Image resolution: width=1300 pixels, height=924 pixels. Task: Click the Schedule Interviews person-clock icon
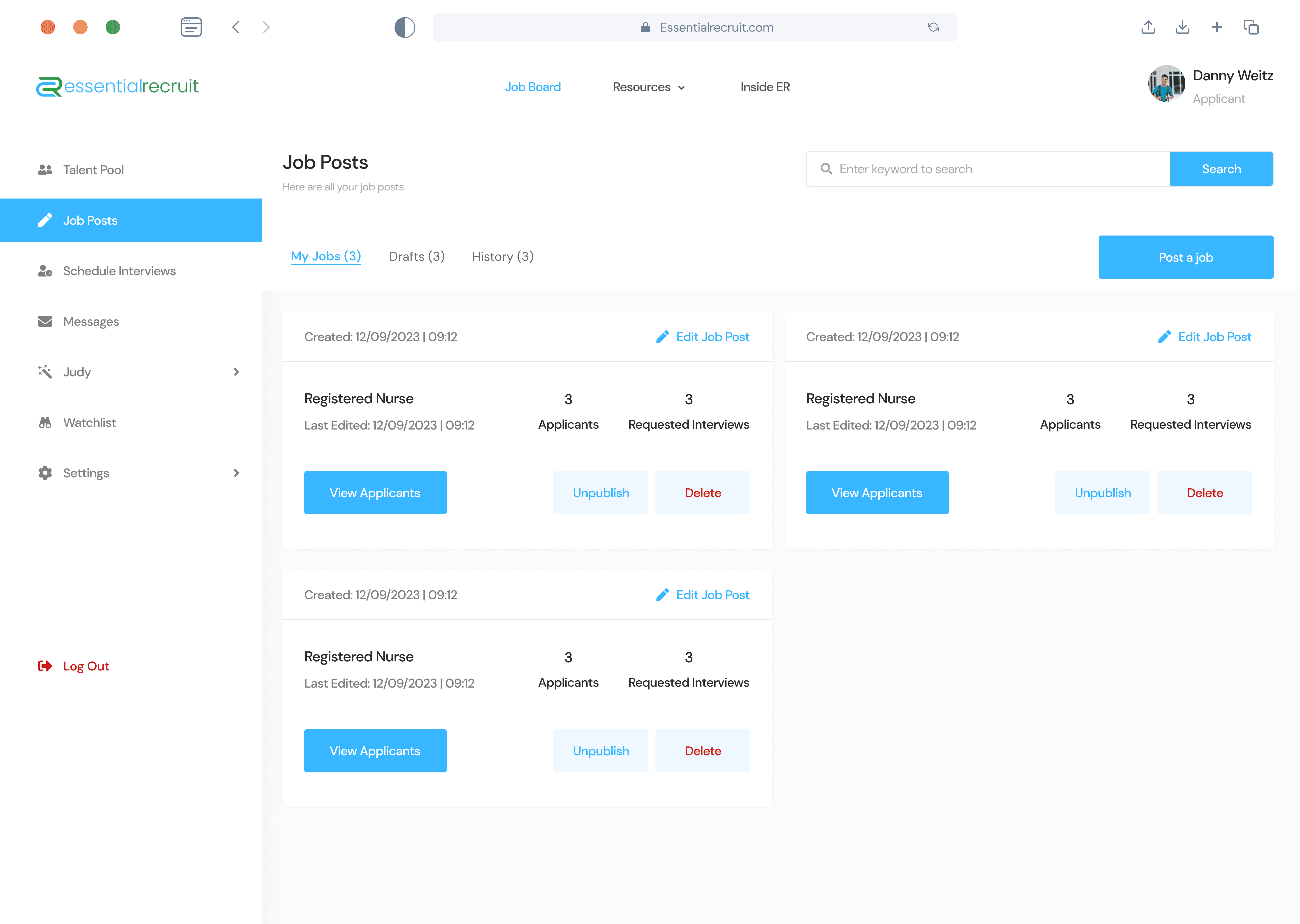(x=45, y=271)
